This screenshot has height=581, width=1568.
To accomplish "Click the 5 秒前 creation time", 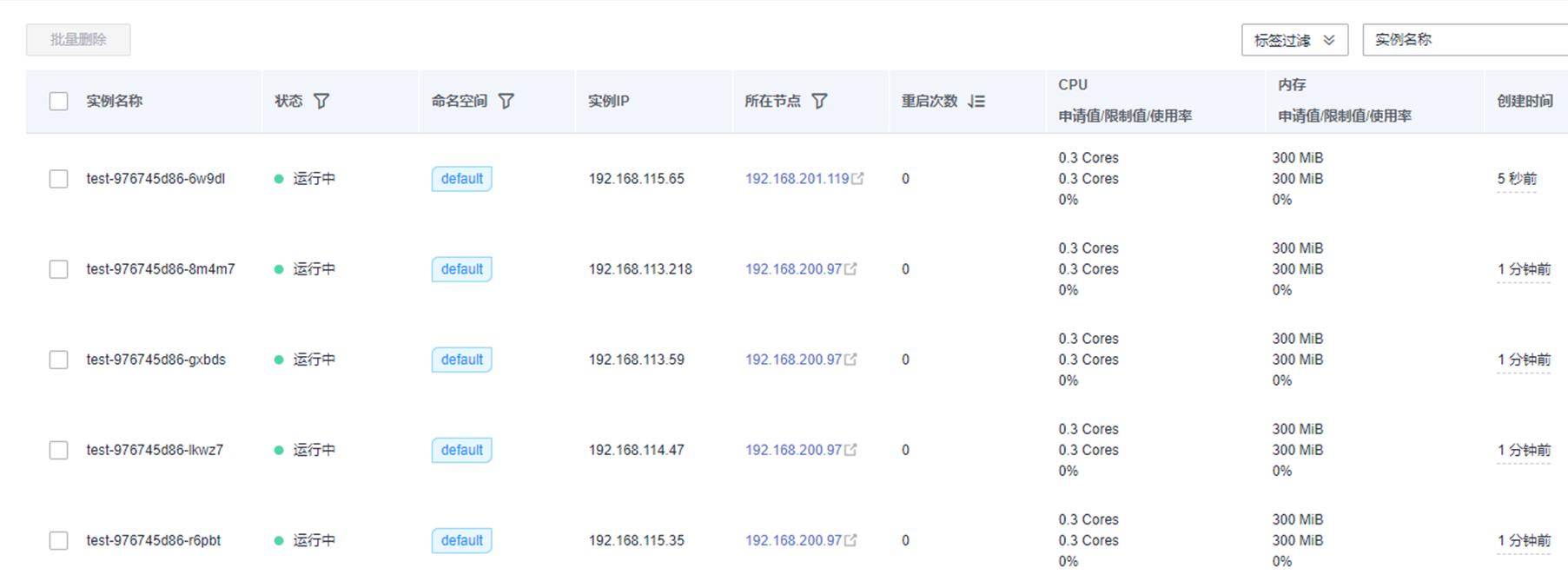I will pyautogui.click(x=1517, y=179).
